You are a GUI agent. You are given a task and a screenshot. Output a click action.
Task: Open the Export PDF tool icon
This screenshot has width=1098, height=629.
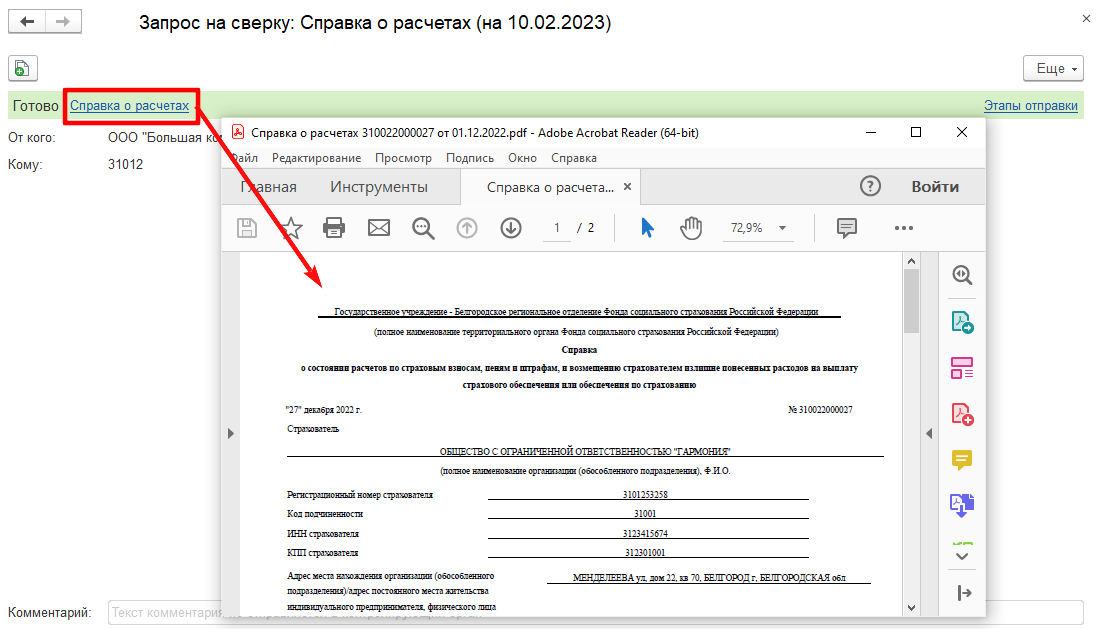(x=962, y=322)
